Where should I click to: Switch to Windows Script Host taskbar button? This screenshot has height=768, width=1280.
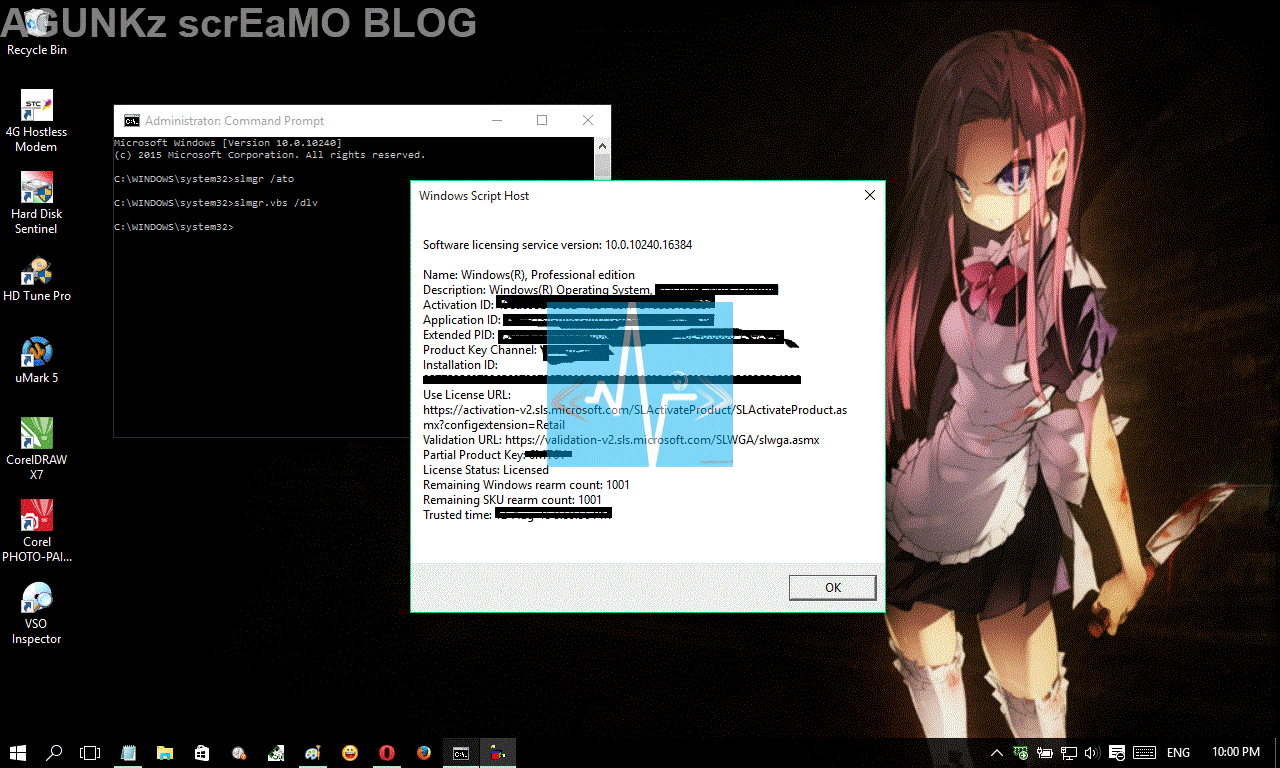498,753
